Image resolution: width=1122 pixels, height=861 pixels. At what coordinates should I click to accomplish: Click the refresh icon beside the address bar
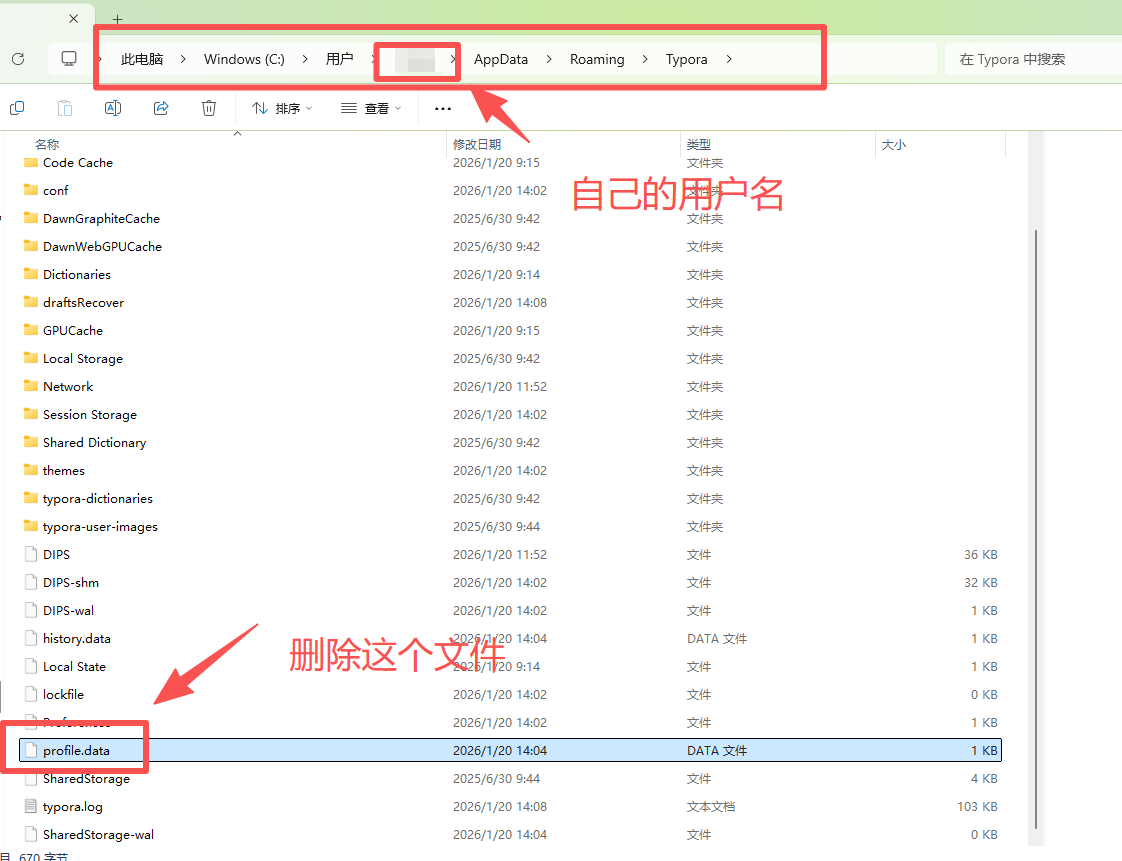pyautogui.click(x=17, y=58)
